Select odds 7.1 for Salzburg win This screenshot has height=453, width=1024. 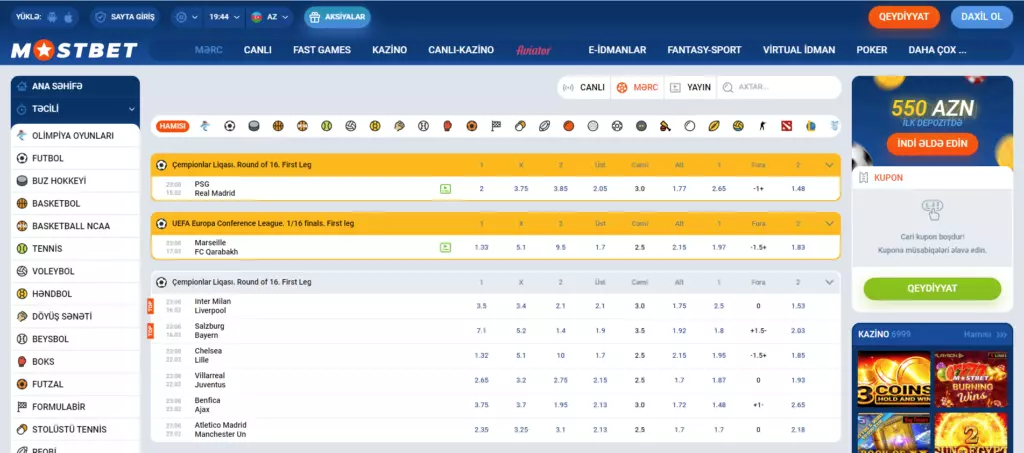pos(481,331)
